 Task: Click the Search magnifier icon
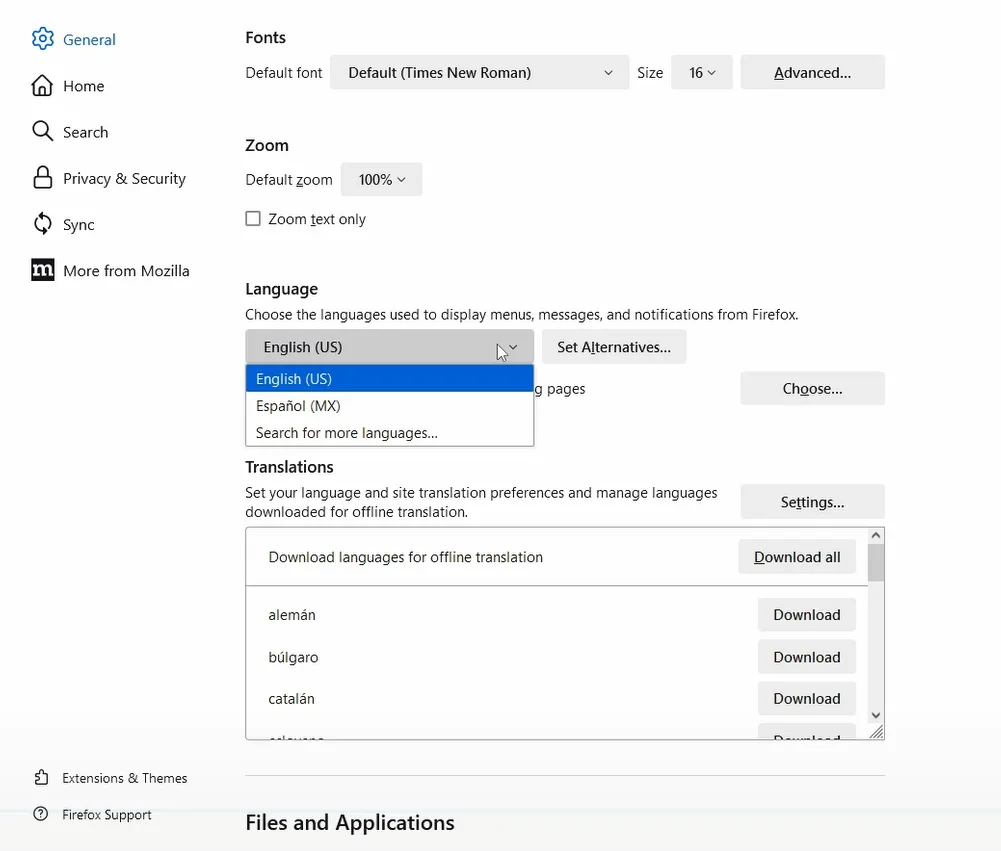click(x=43, y=132)
